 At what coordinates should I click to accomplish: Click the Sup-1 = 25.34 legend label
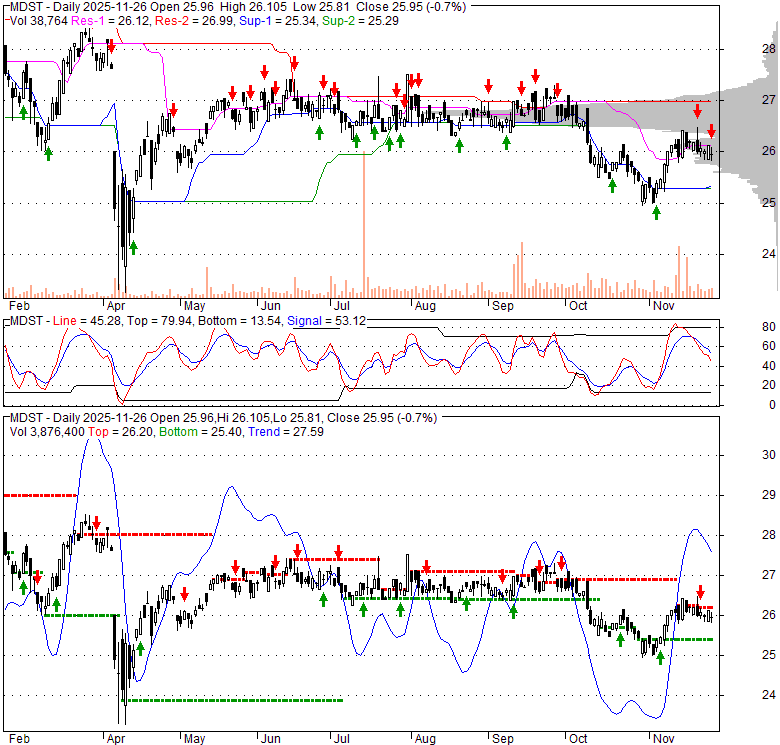point(278,21)
